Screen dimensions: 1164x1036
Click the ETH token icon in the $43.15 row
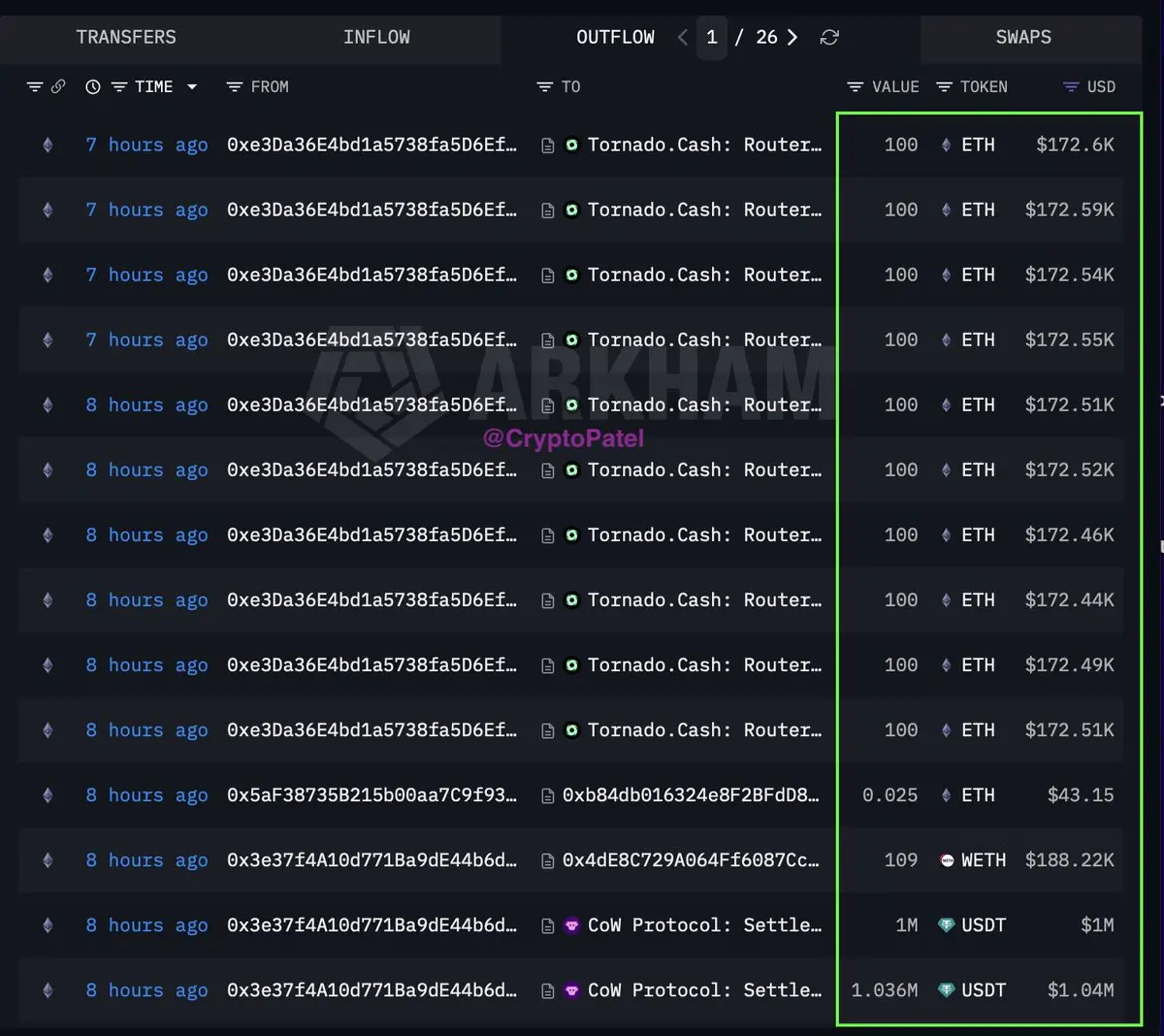click(947, 795)
